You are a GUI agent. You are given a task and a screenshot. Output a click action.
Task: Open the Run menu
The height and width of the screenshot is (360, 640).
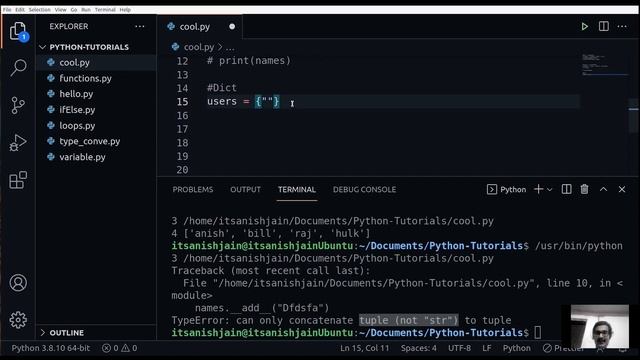pos(86,9)
